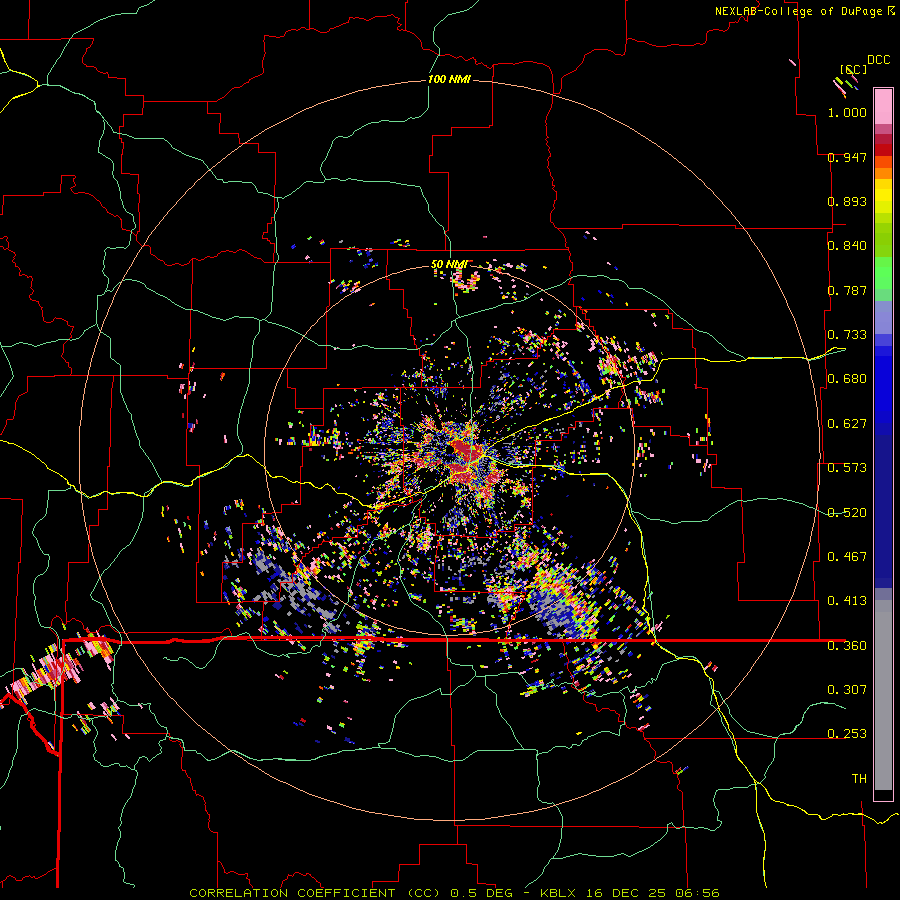Pick the pink segment of the color scale
900x900 pixels.
click(x=883, y=107)
